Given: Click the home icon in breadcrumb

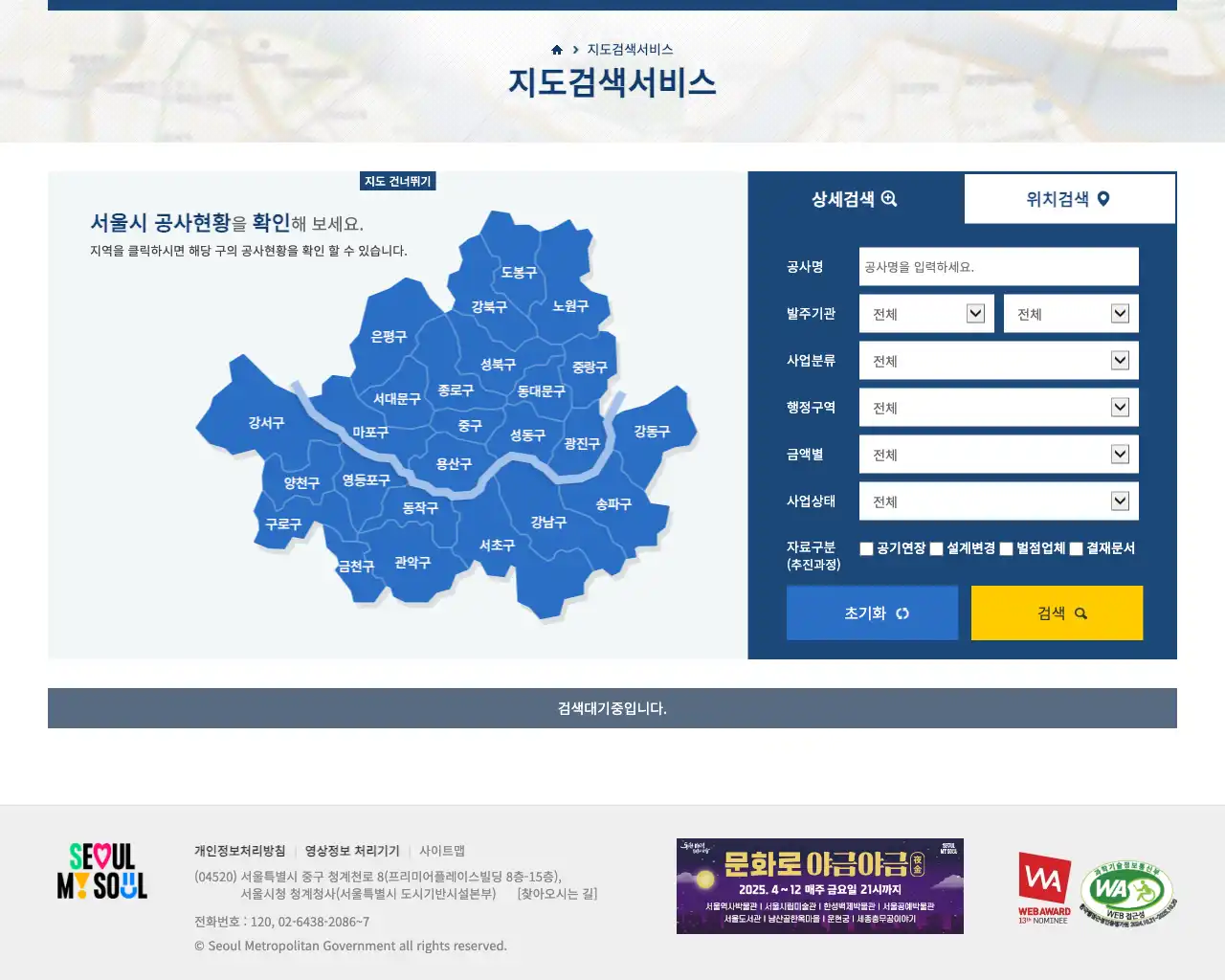Looking at the screenshot, I should (557, 50).
